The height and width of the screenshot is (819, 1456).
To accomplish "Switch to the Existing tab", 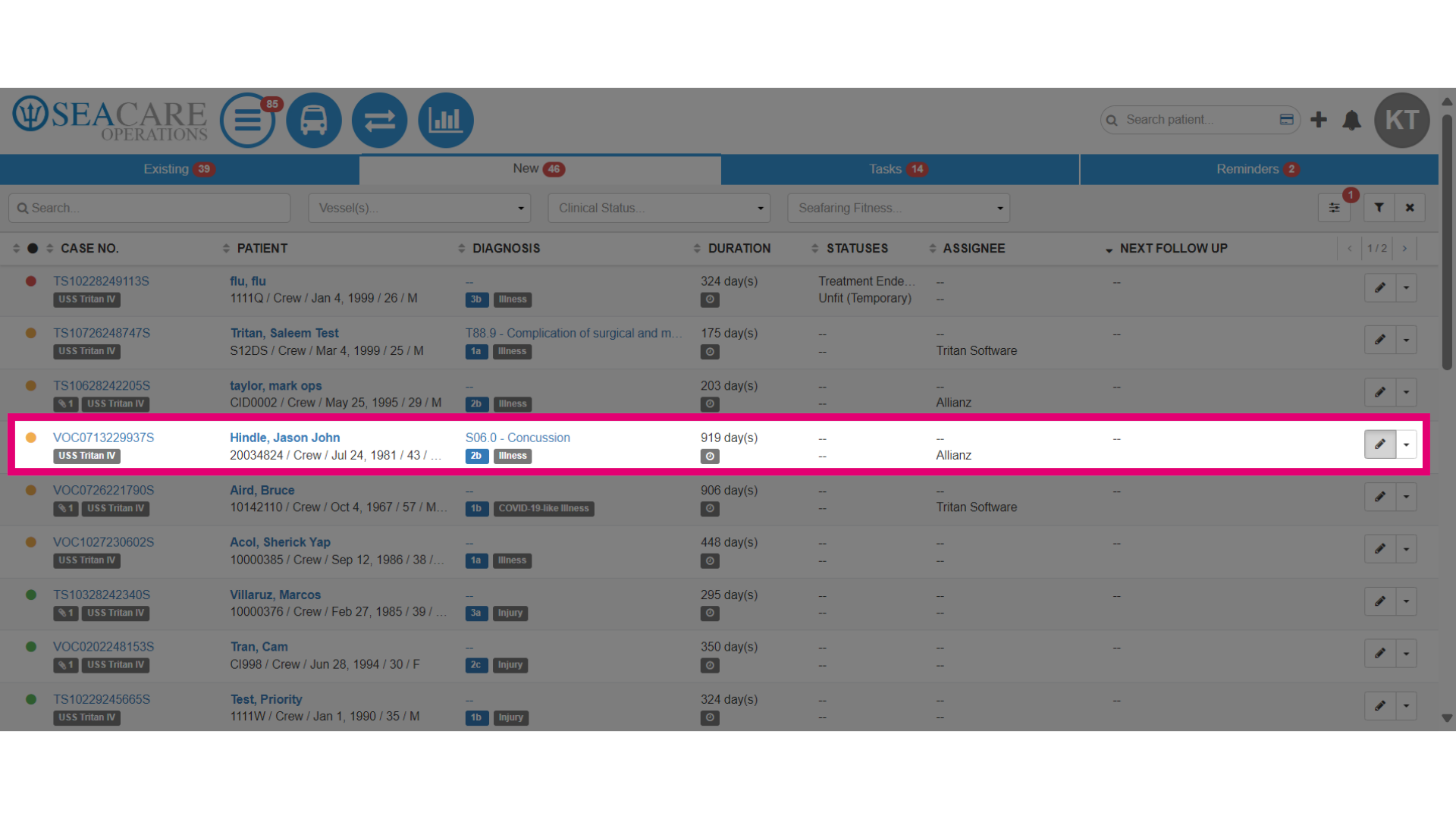I will point(180,169).
